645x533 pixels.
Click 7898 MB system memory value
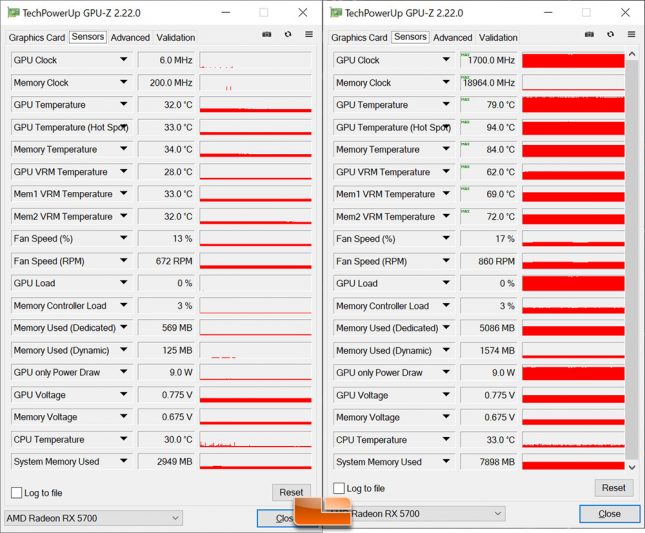(x=488, y=462)
